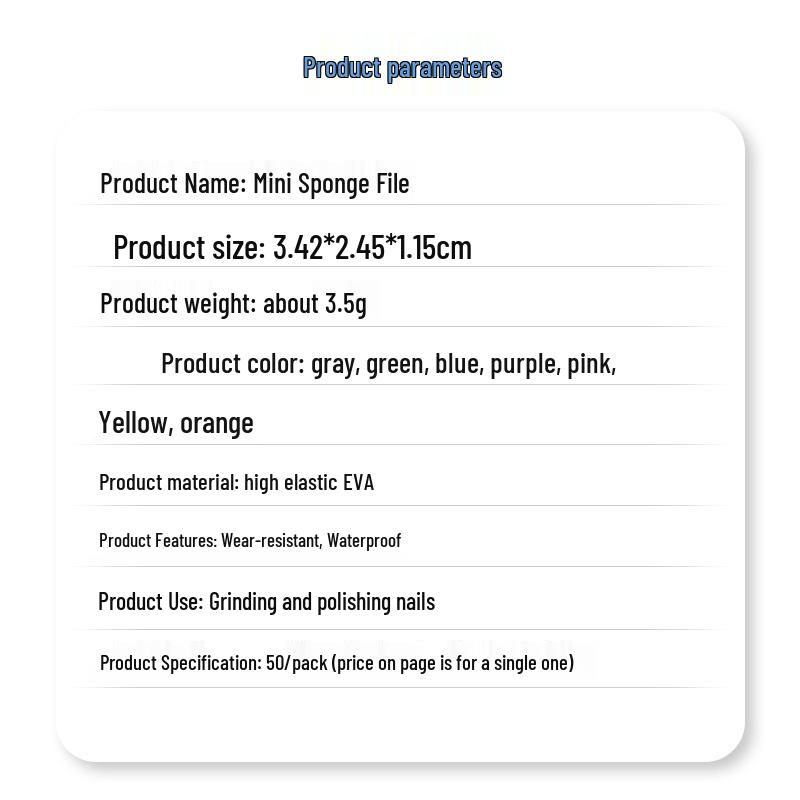
Task: Click the "Wear-resistant" feature text
Action: click(271, 540)
